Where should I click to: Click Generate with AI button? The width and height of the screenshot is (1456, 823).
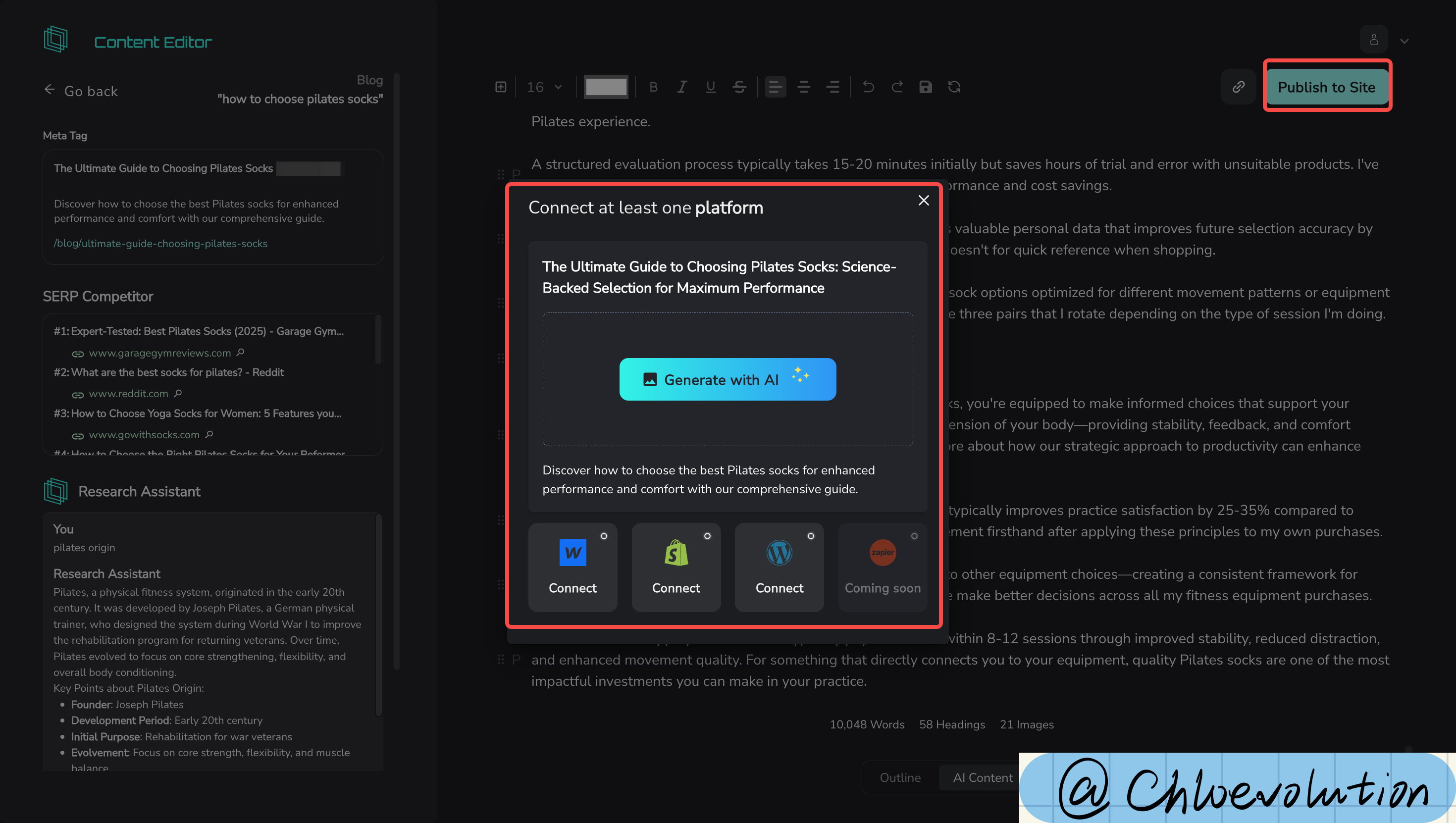coord(728,379)
